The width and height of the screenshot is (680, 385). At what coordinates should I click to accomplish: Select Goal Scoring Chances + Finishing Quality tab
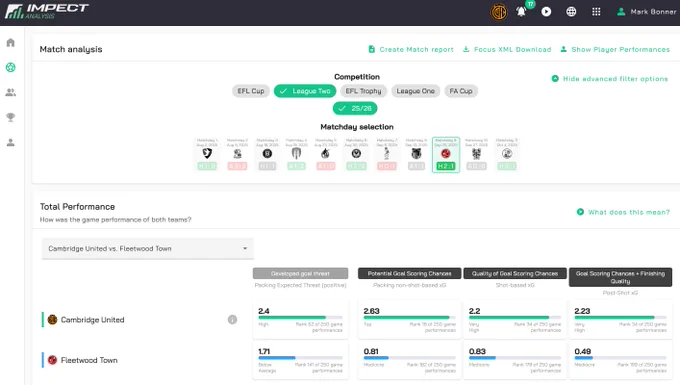click(620, 277)
